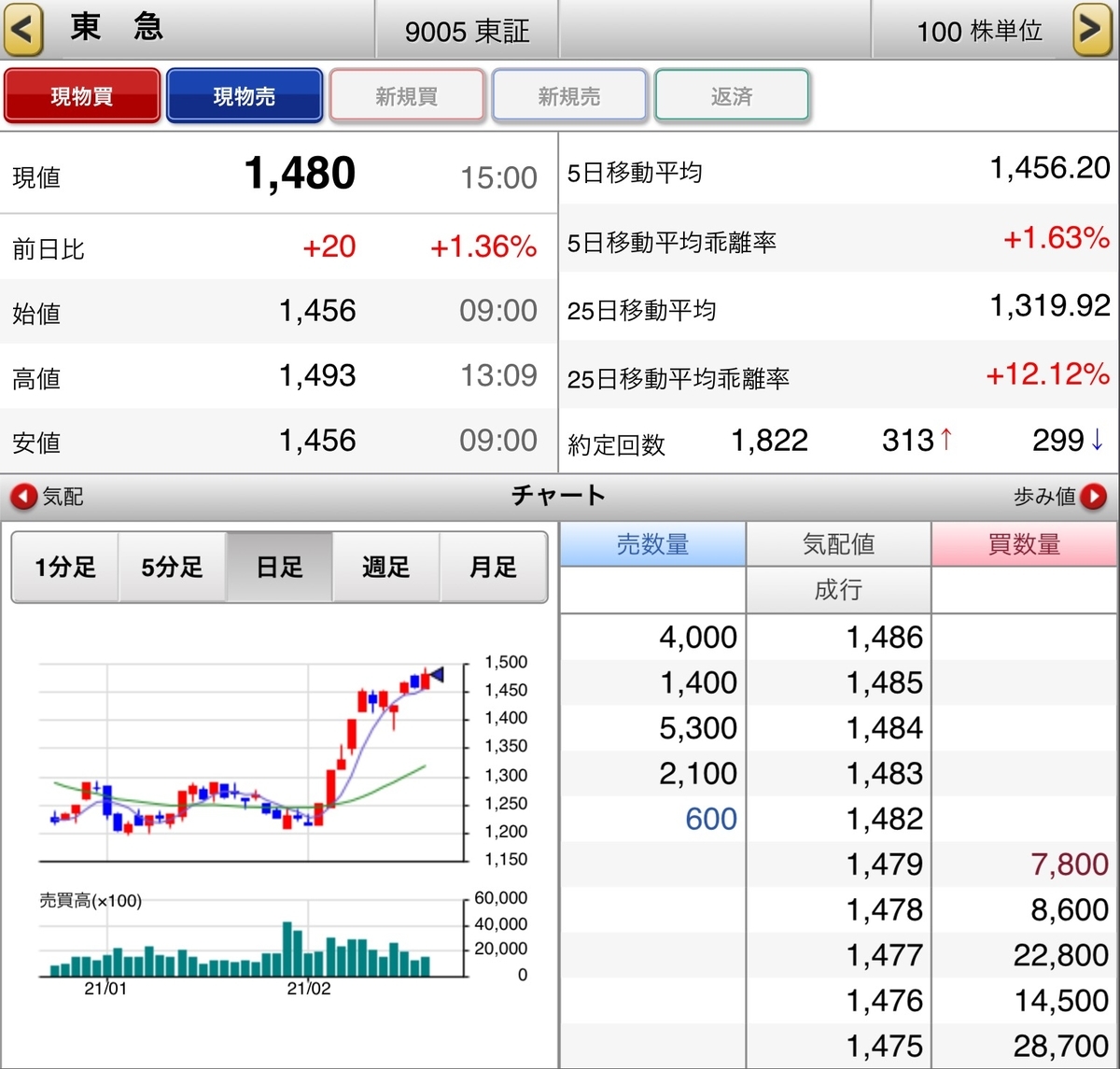Tap the stock name 東急 in header
The image size is (1120, 1069).
tap(117, 26)
